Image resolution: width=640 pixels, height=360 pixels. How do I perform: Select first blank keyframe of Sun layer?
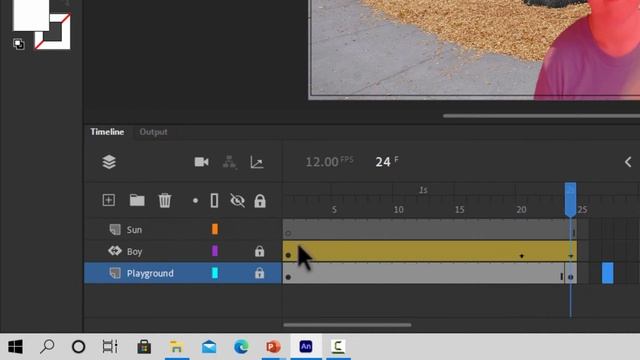[x=288, y=233]
